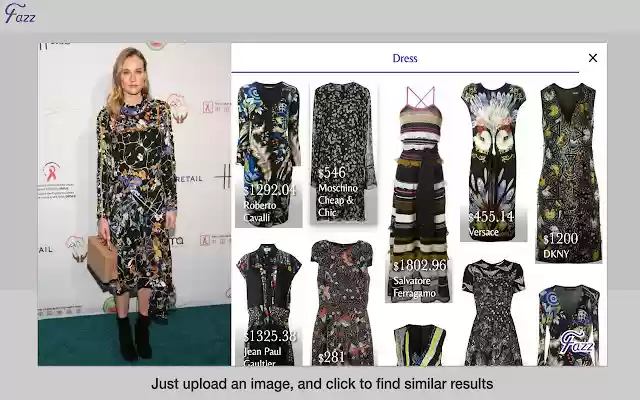640x400 pixels.
Task: Click the Jean Paul Gaultier brand name
Action: (262, 357)
